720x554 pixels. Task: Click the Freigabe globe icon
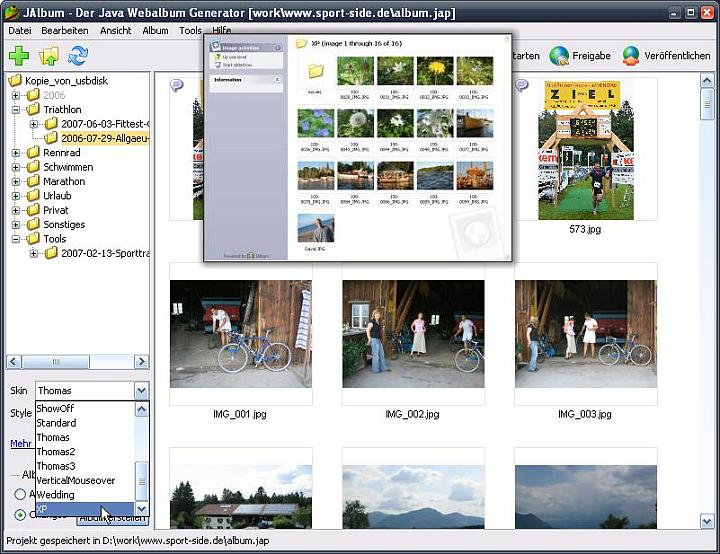point(559,56)
